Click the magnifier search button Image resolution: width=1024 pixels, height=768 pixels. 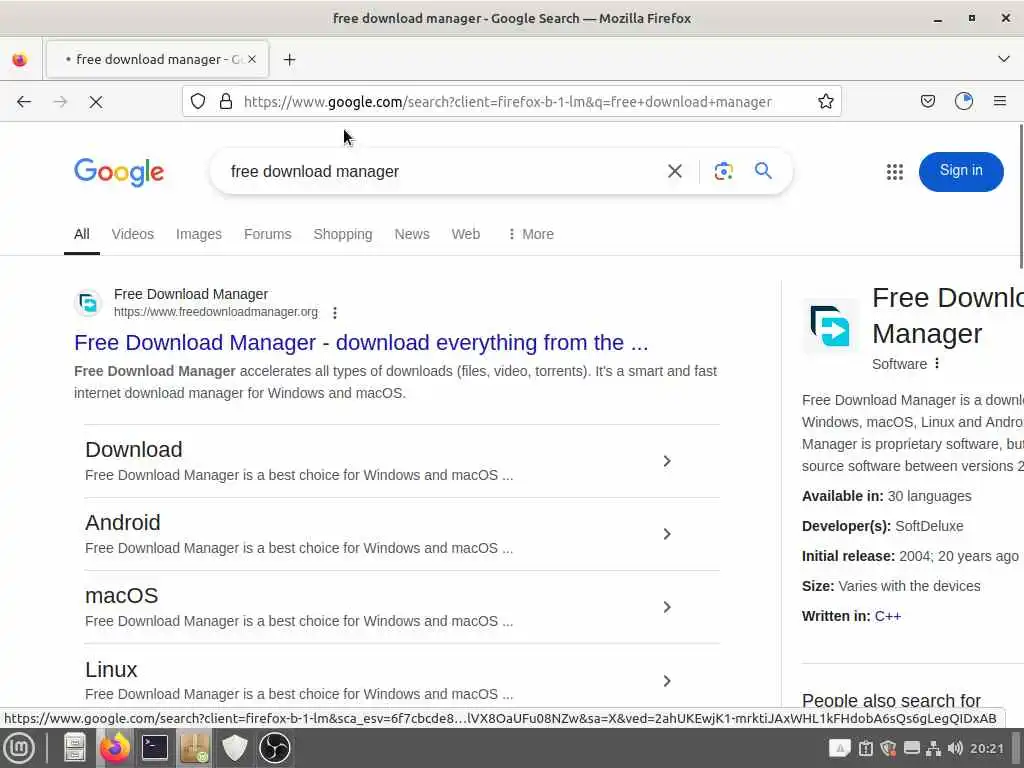point(763,171)
